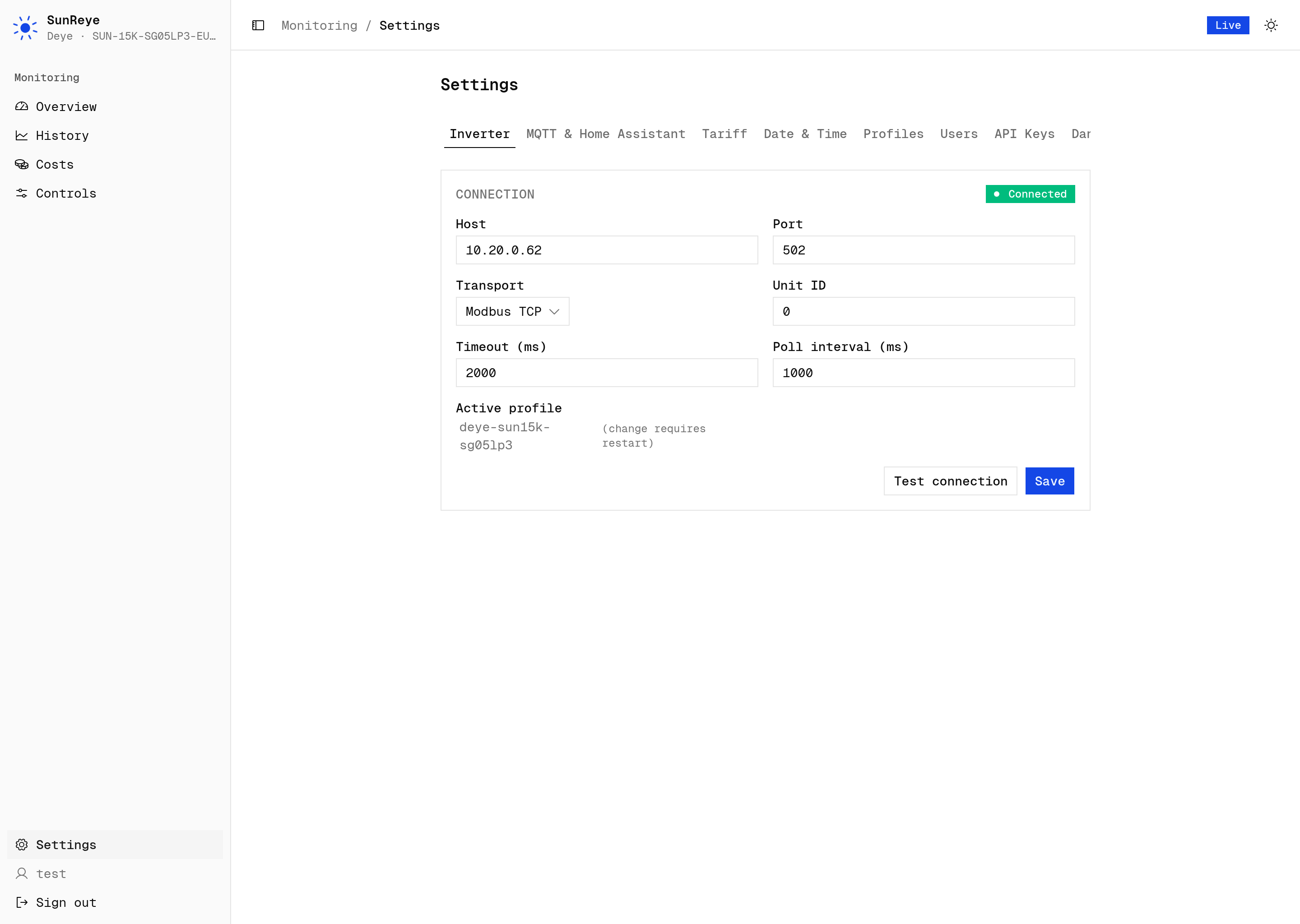Open the MQTT & Home Assistant tab
Image resolution: width=1300 pixels, height=924 pixels.
tap(606, 134)
